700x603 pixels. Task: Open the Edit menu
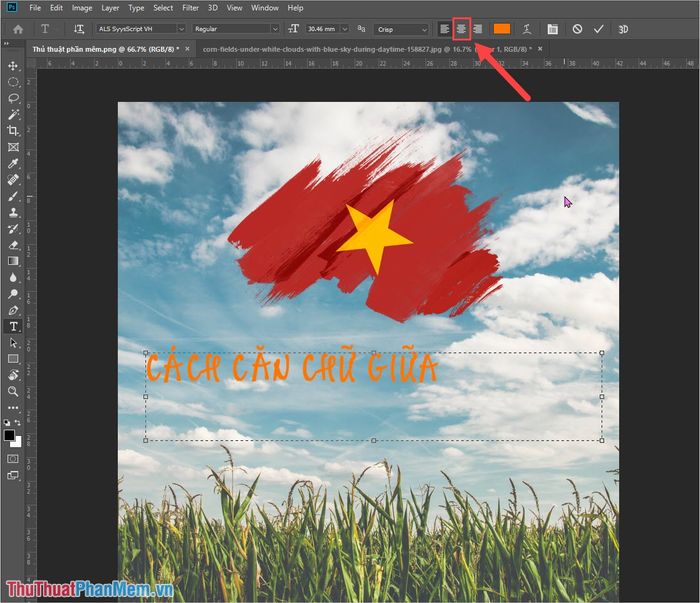click(x=56, y=8)
